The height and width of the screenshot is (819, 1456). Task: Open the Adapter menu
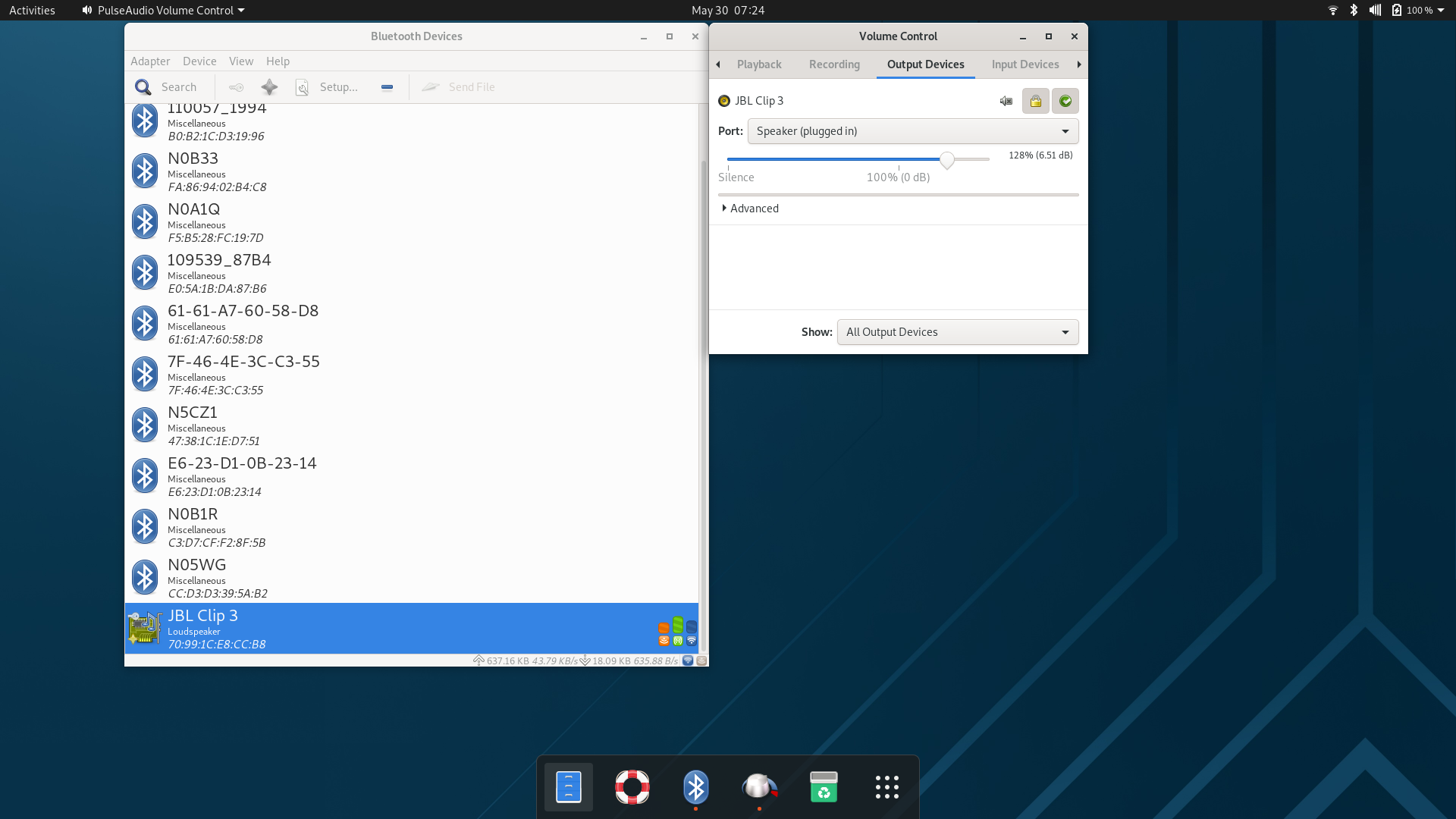150,61
